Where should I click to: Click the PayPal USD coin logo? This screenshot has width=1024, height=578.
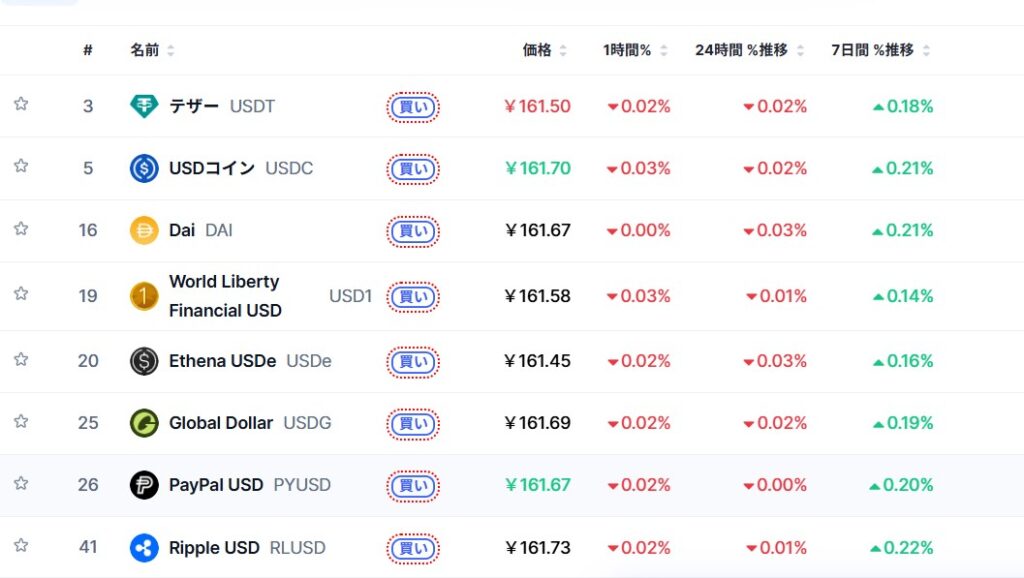144,485
